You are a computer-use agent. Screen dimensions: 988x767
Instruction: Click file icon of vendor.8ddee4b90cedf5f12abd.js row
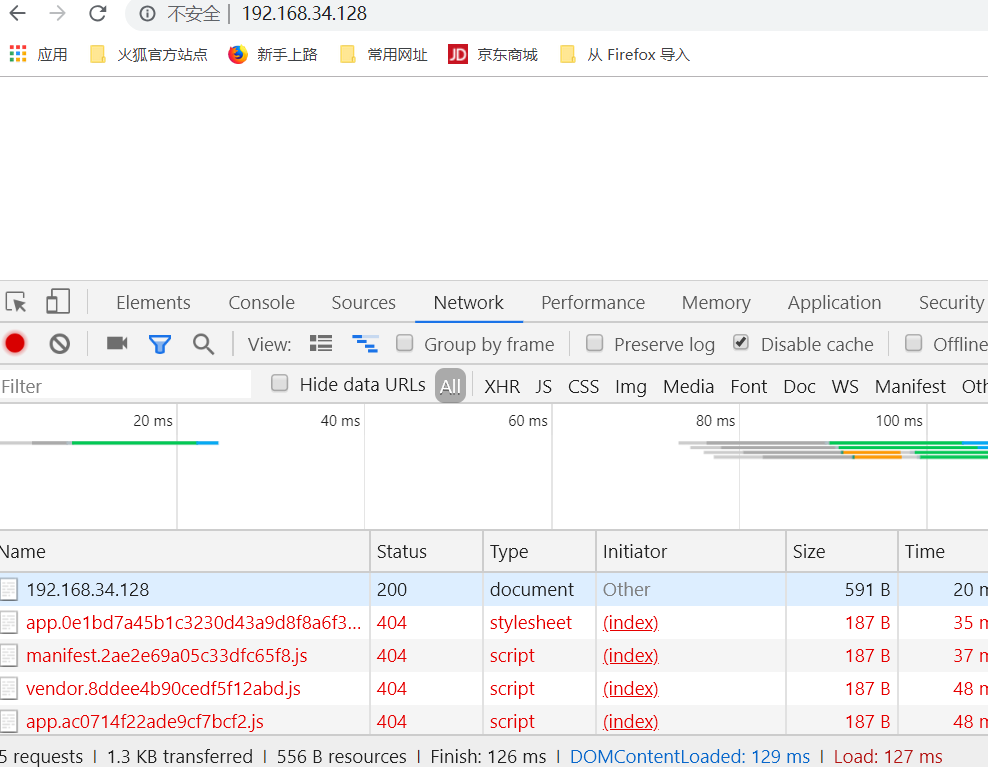point(9,688)
